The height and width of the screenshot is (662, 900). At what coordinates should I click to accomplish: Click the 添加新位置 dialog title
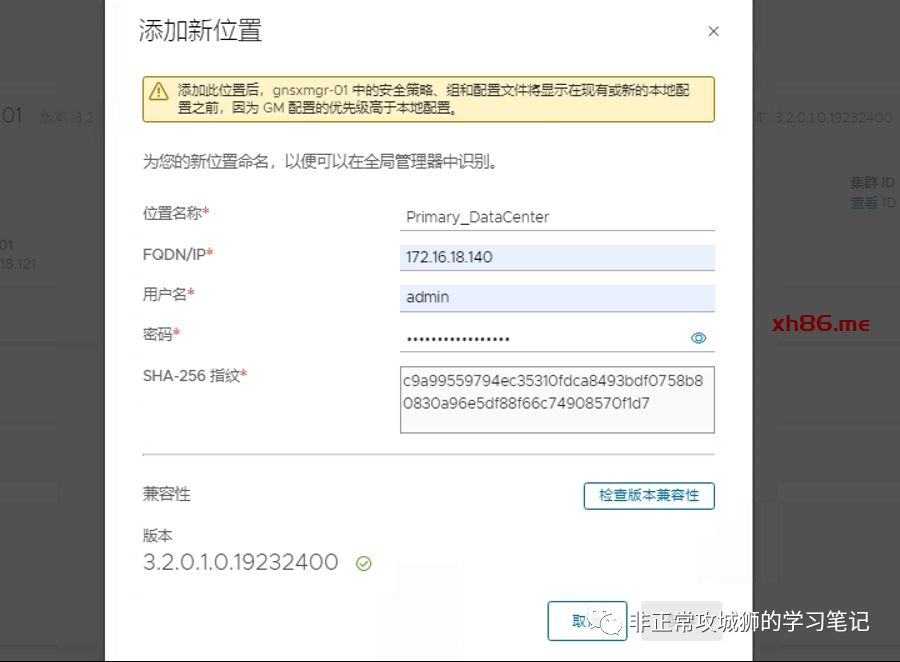pos(200,31)
